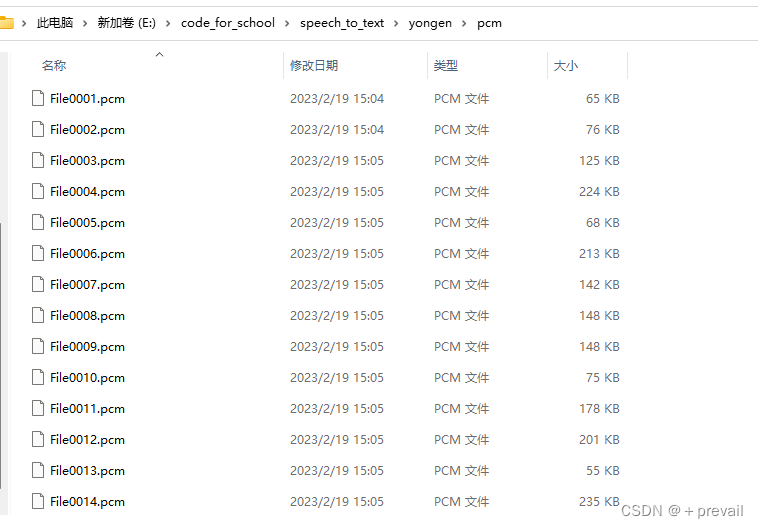The height and width of the screenshot is (528, 758).
Task: Click File0014.pcm file icon
Action: [x=38, y=501]
